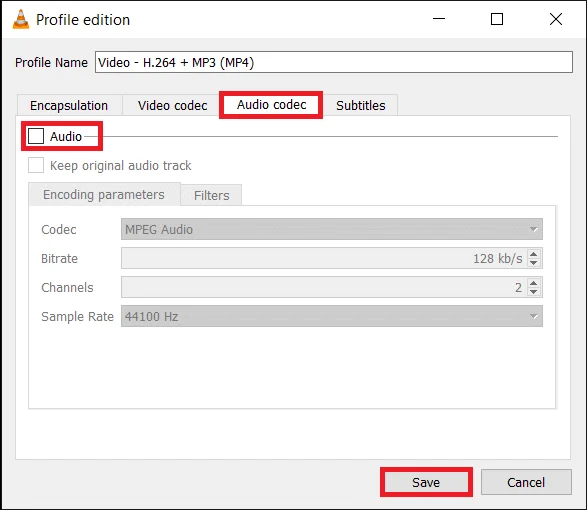Close the Profile edition window

pos(556,19)
